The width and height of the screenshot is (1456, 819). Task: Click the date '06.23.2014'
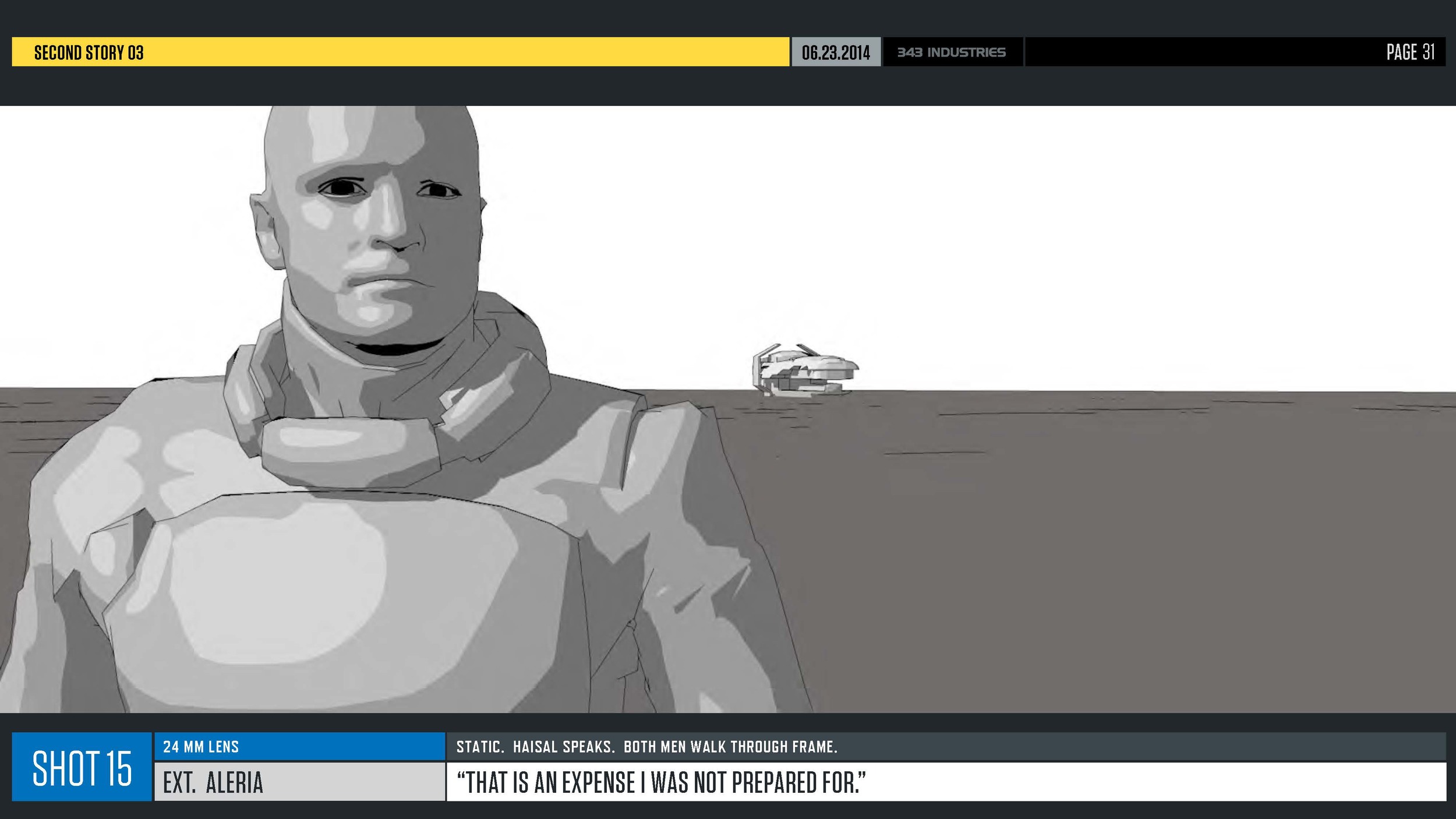[836, 52]
